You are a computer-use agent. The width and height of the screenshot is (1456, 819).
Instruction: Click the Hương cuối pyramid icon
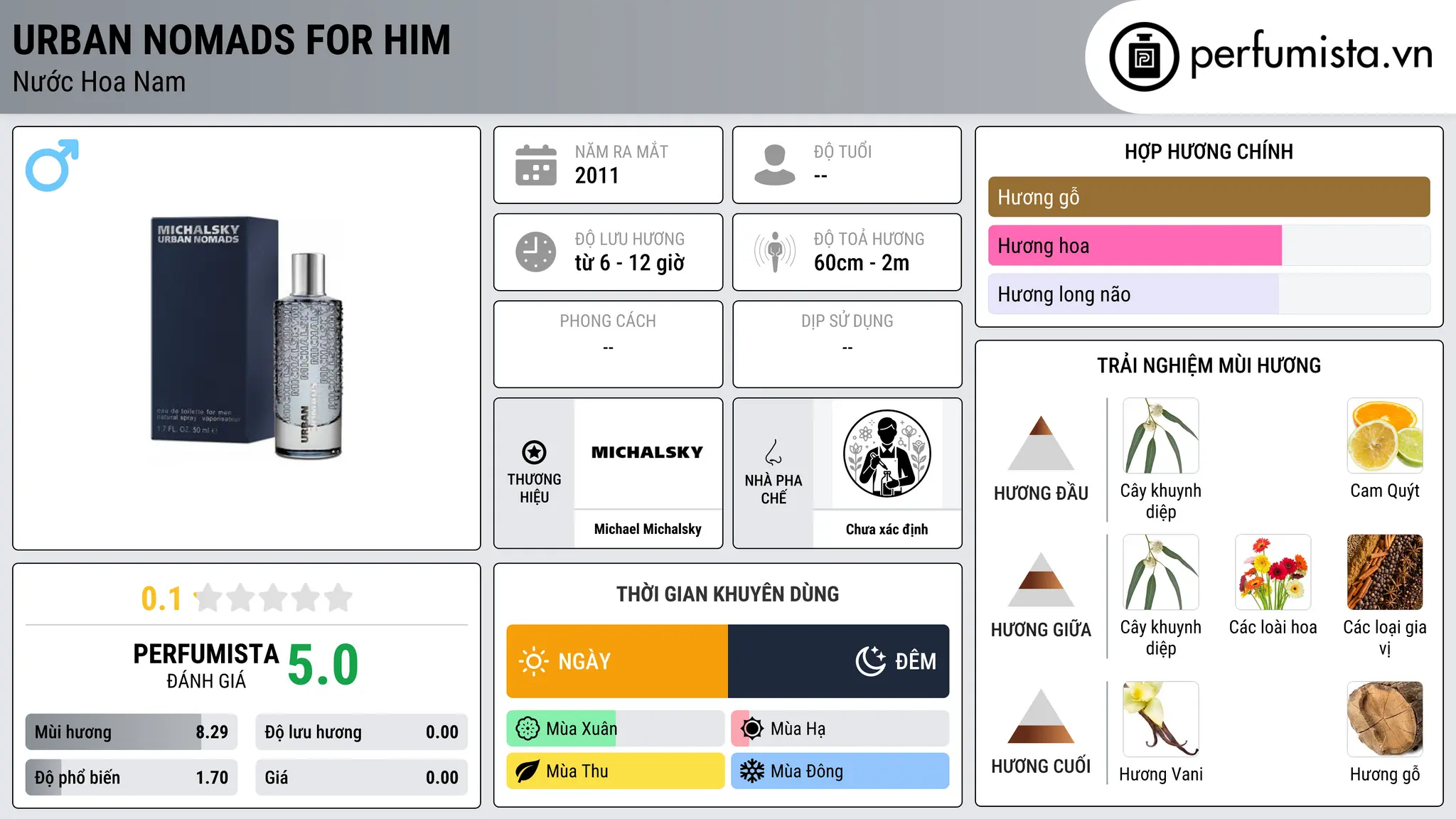point(1041,716)
